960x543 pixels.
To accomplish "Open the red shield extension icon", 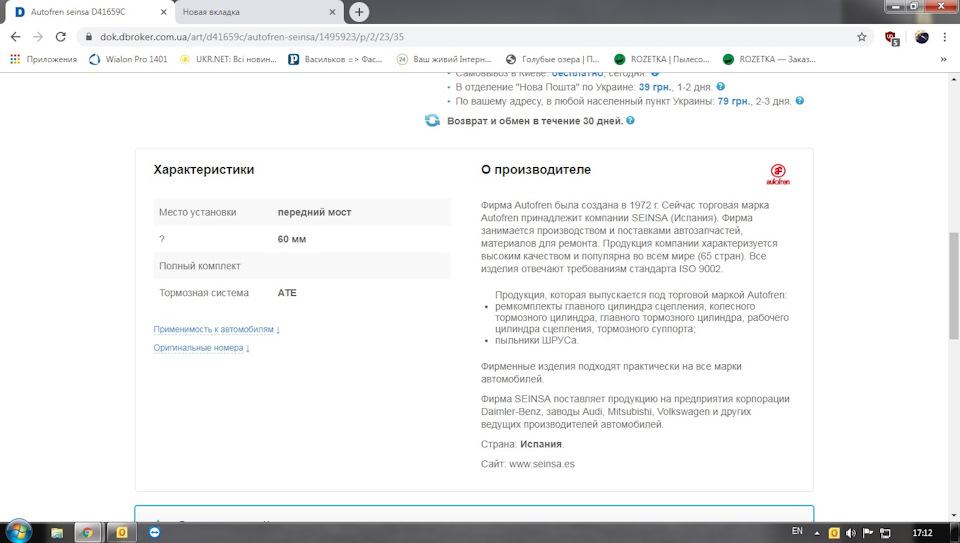I will tap(891, 38).
